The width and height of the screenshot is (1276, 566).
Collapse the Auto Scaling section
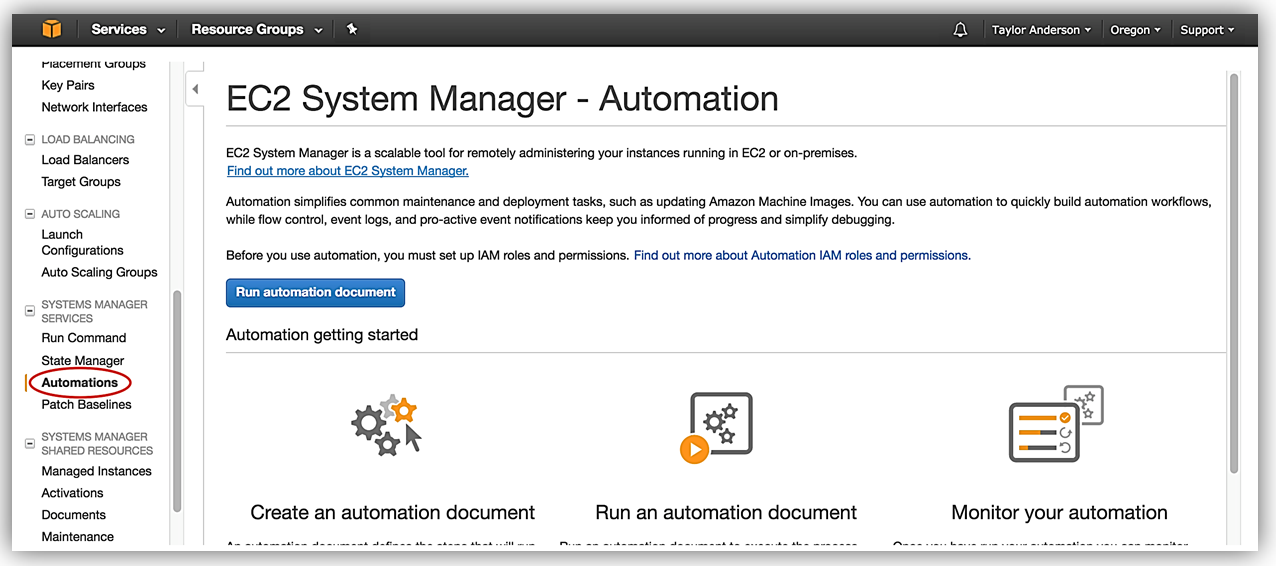(x=30, y=214)
